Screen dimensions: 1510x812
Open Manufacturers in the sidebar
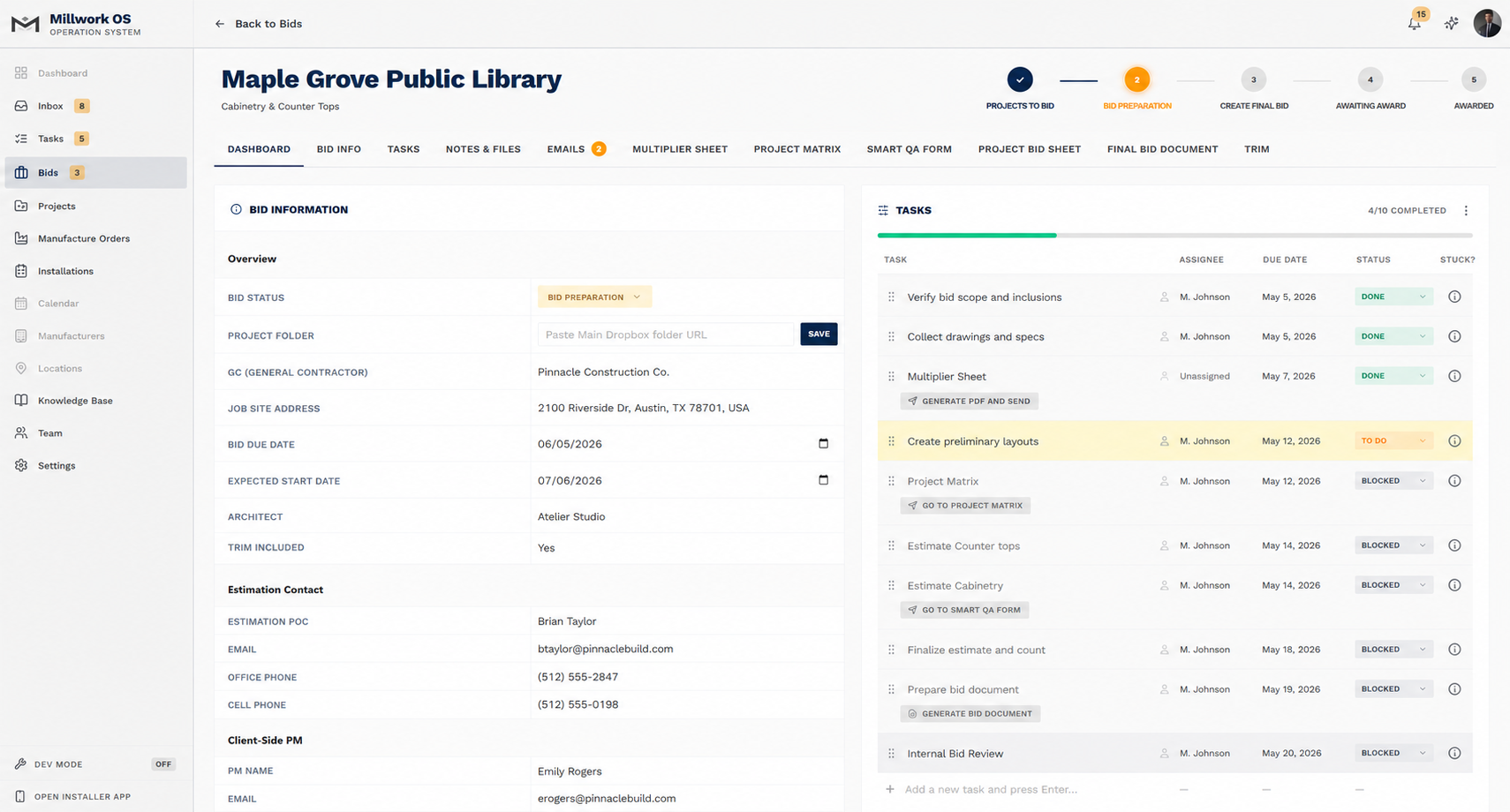(x=95, y=336)
